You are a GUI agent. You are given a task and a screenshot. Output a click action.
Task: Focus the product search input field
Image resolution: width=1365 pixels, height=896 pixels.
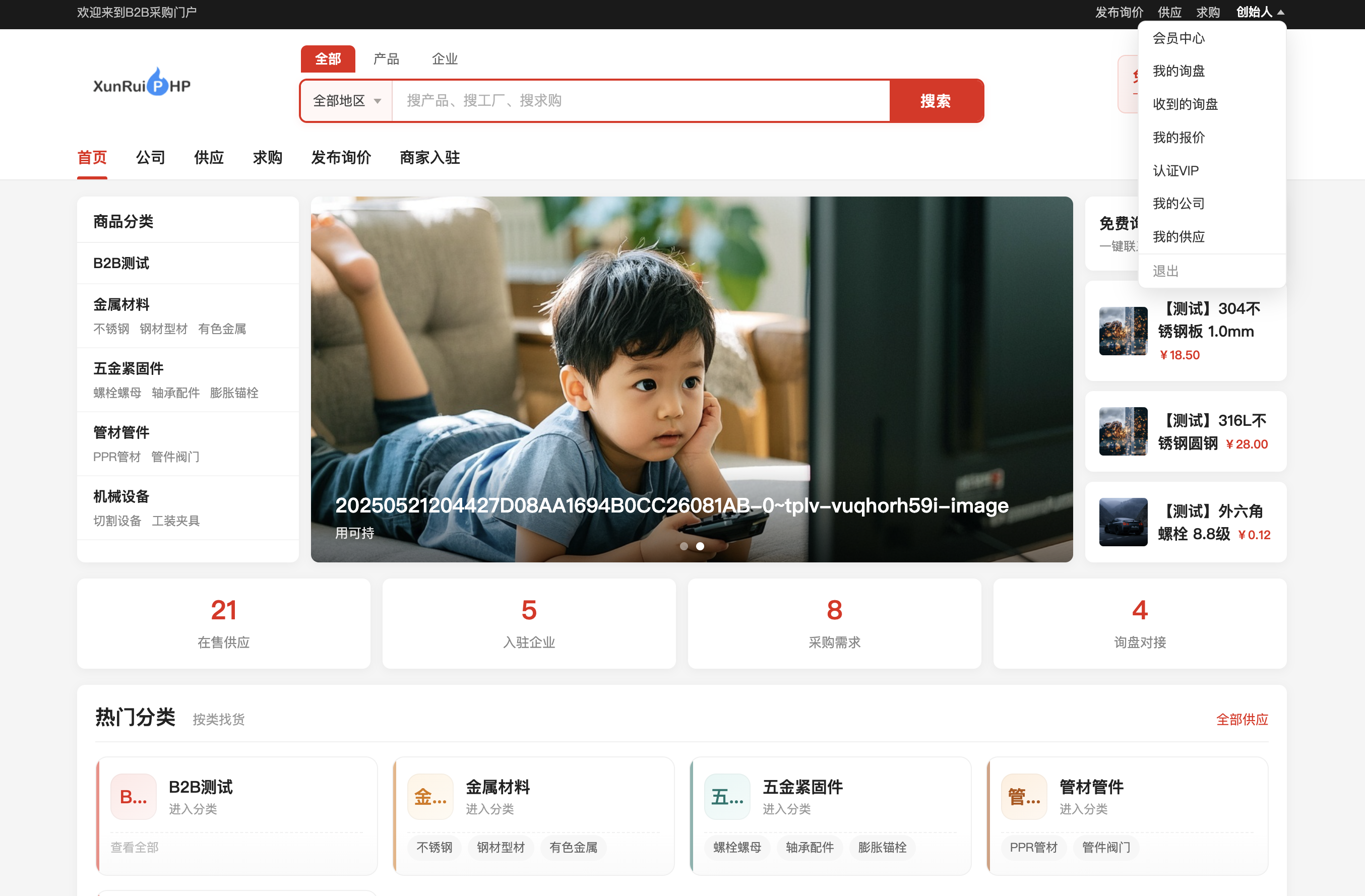point(641,101)
